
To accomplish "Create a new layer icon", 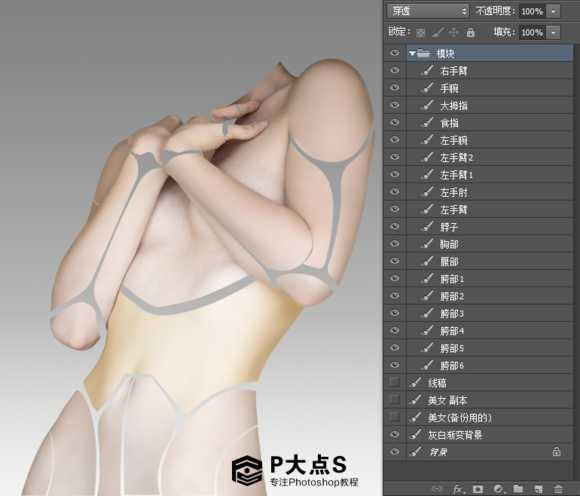I will (x=538, y=489).
